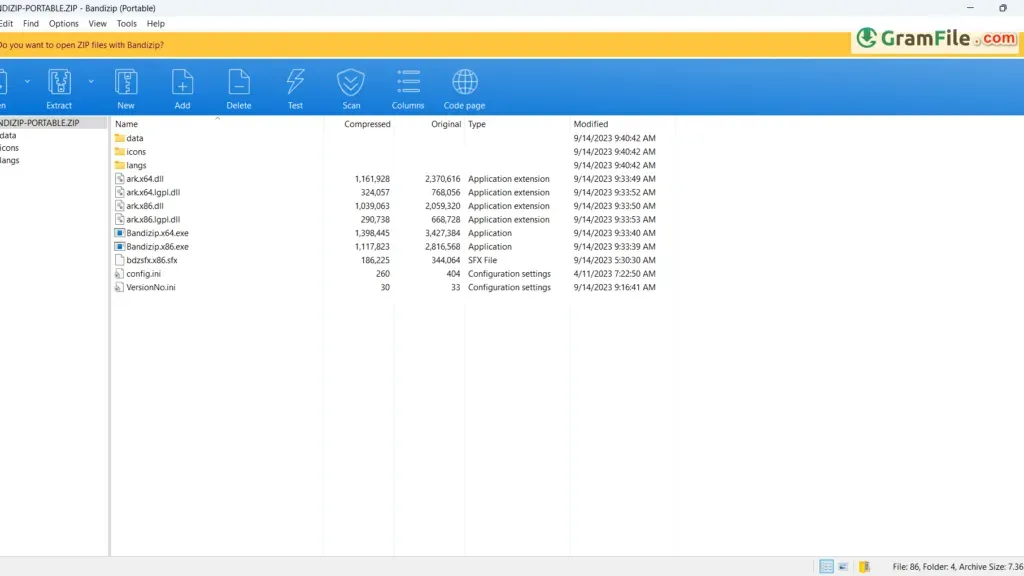Viewport: 1024px width, 576px height.
Task: Open the View menu
Action: point(97,24)
